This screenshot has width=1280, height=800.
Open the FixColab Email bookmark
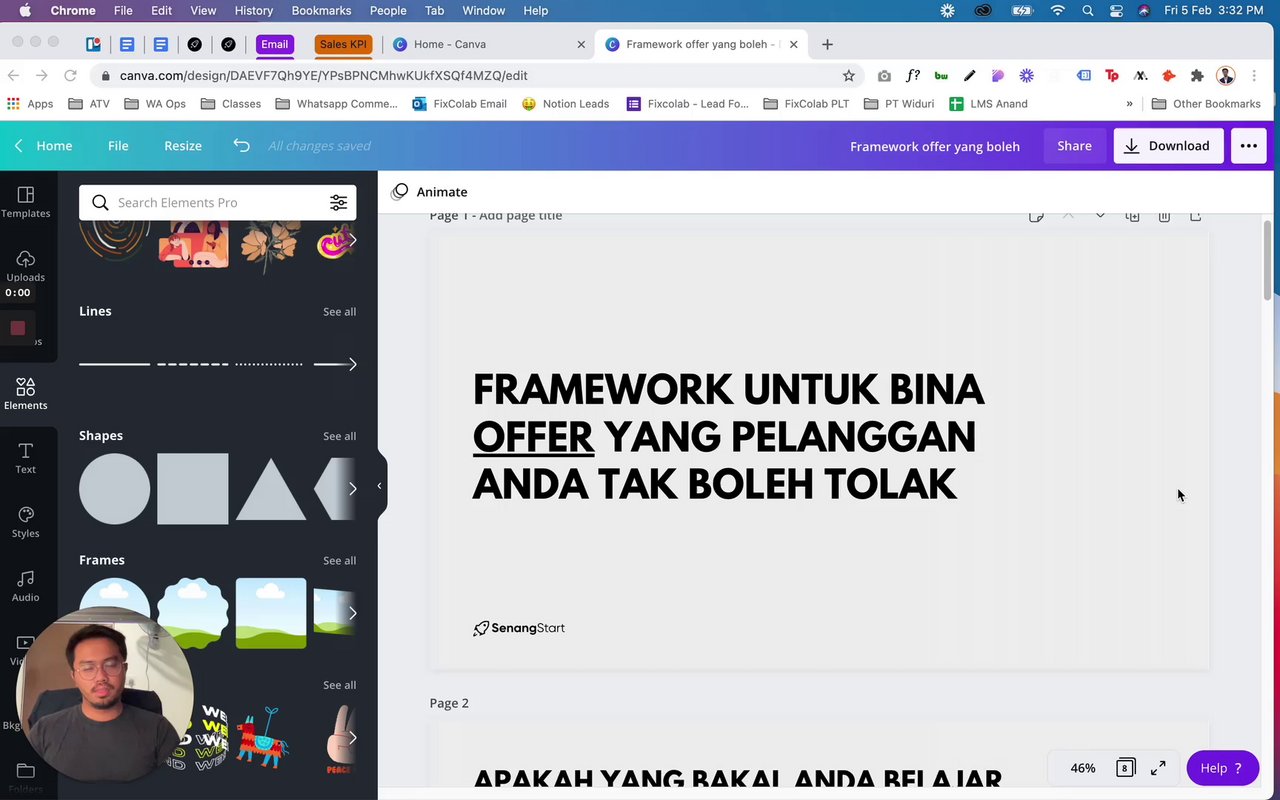pos(460,103)
